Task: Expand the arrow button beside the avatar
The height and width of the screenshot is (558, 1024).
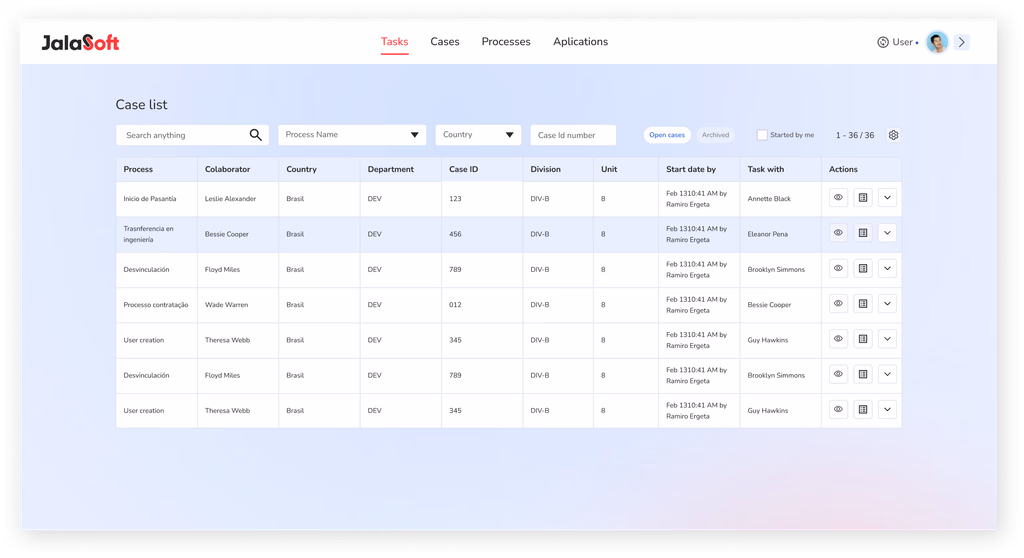Action: click(961, 42)
